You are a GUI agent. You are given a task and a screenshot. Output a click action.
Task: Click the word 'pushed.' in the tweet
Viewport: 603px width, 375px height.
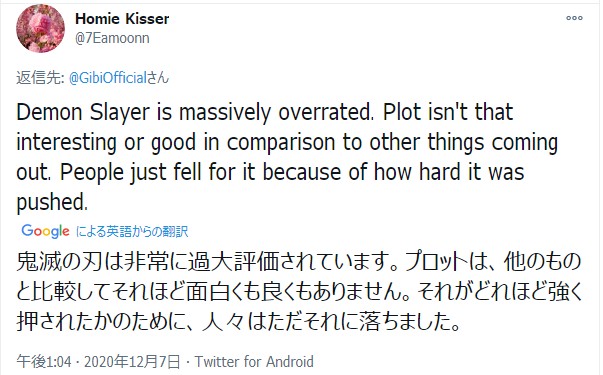click(52, 202)
